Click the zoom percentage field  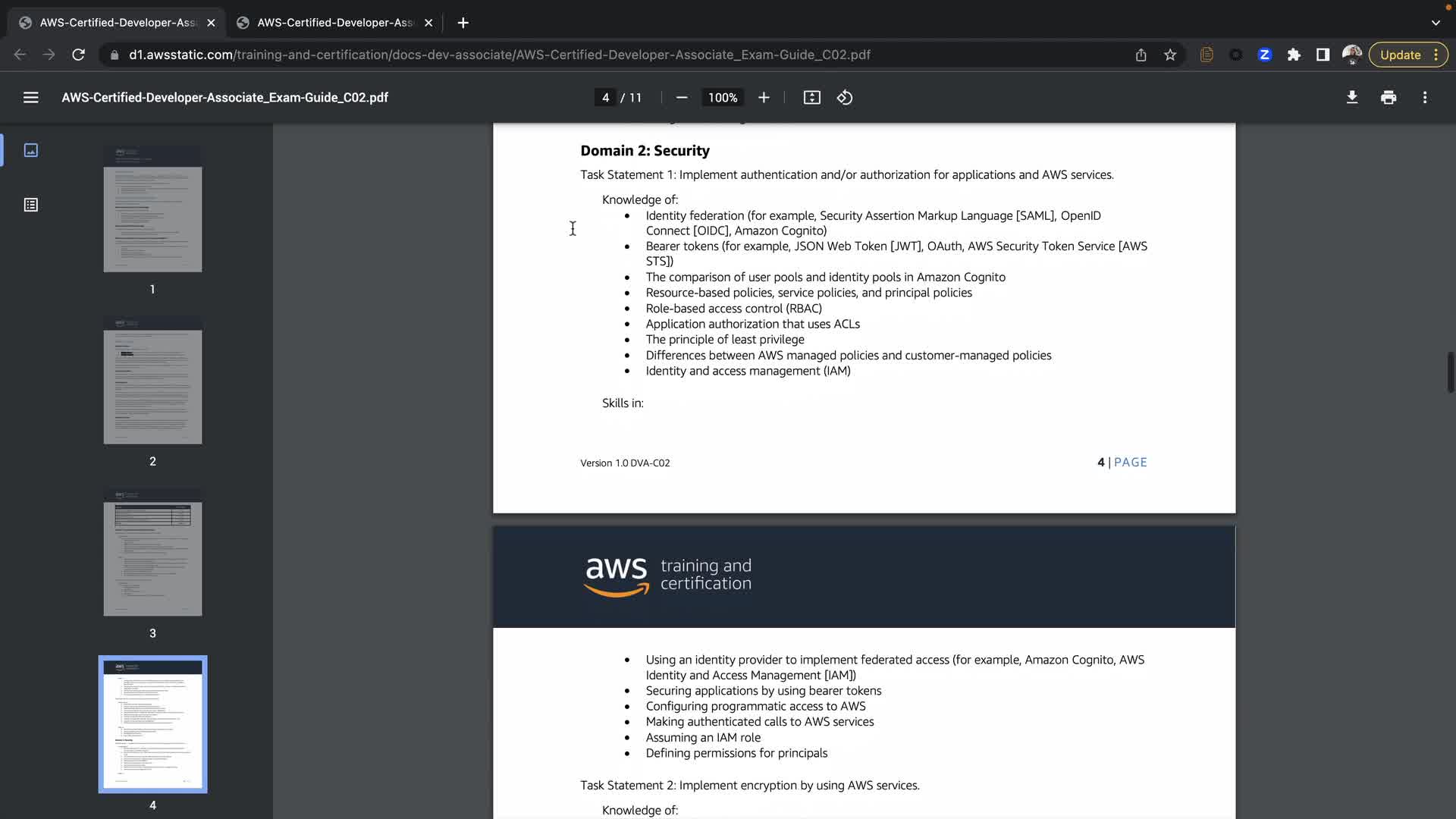722,98
